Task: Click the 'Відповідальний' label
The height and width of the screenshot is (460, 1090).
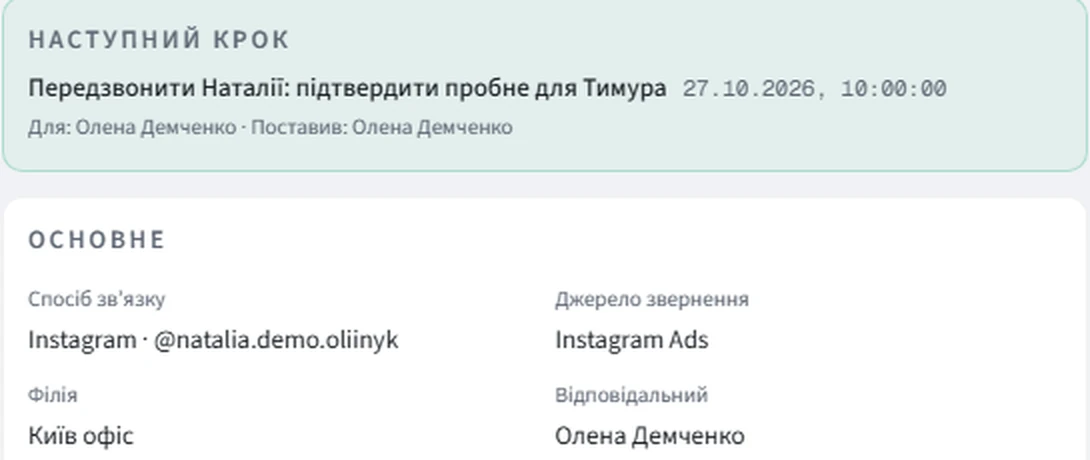Action: 631,395
